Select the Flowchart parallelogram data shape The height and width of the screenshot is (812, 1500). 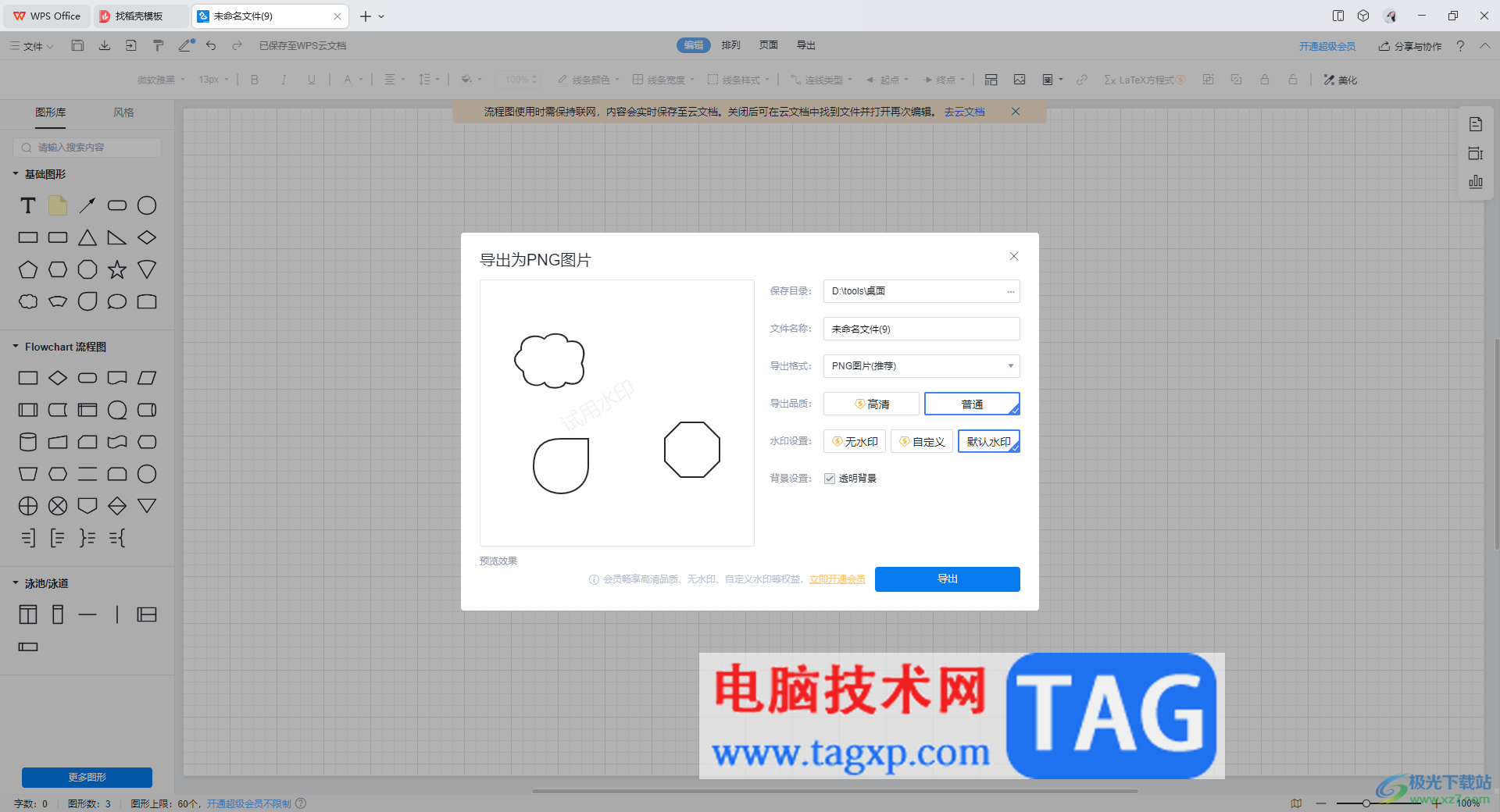147,378
